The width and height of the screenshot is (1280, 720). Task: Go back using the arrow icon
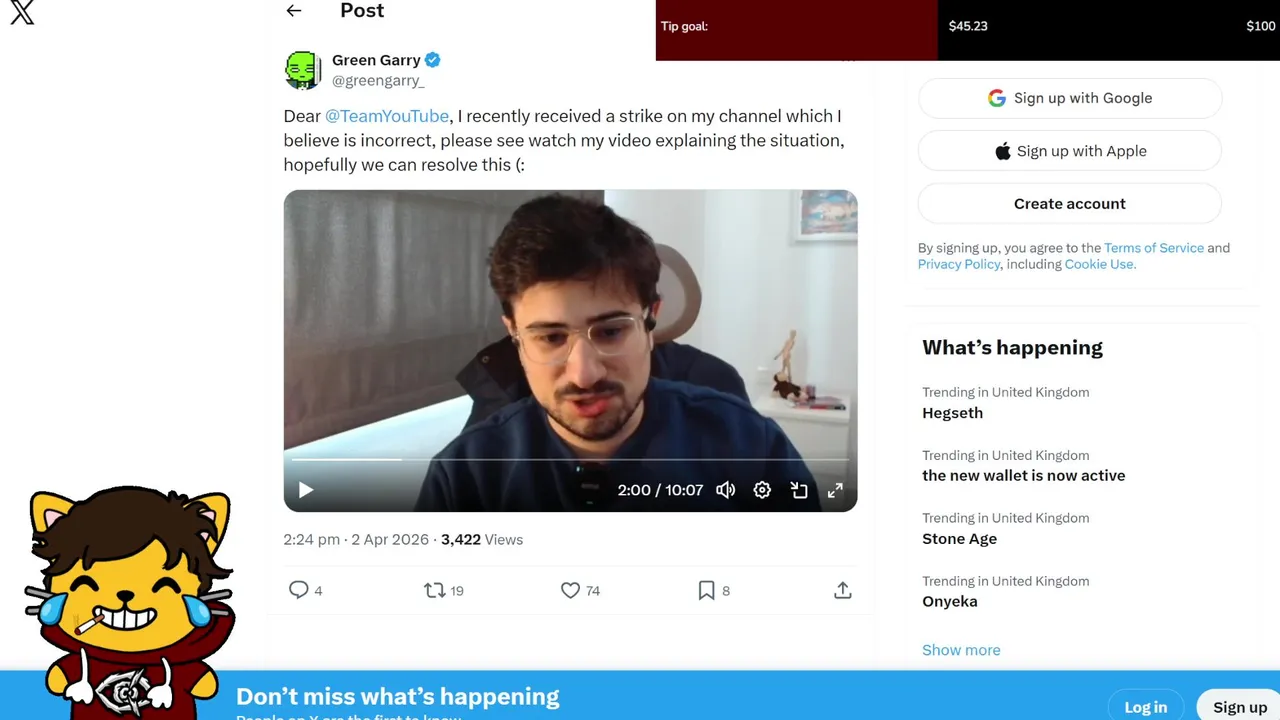(x=293, y=11)
